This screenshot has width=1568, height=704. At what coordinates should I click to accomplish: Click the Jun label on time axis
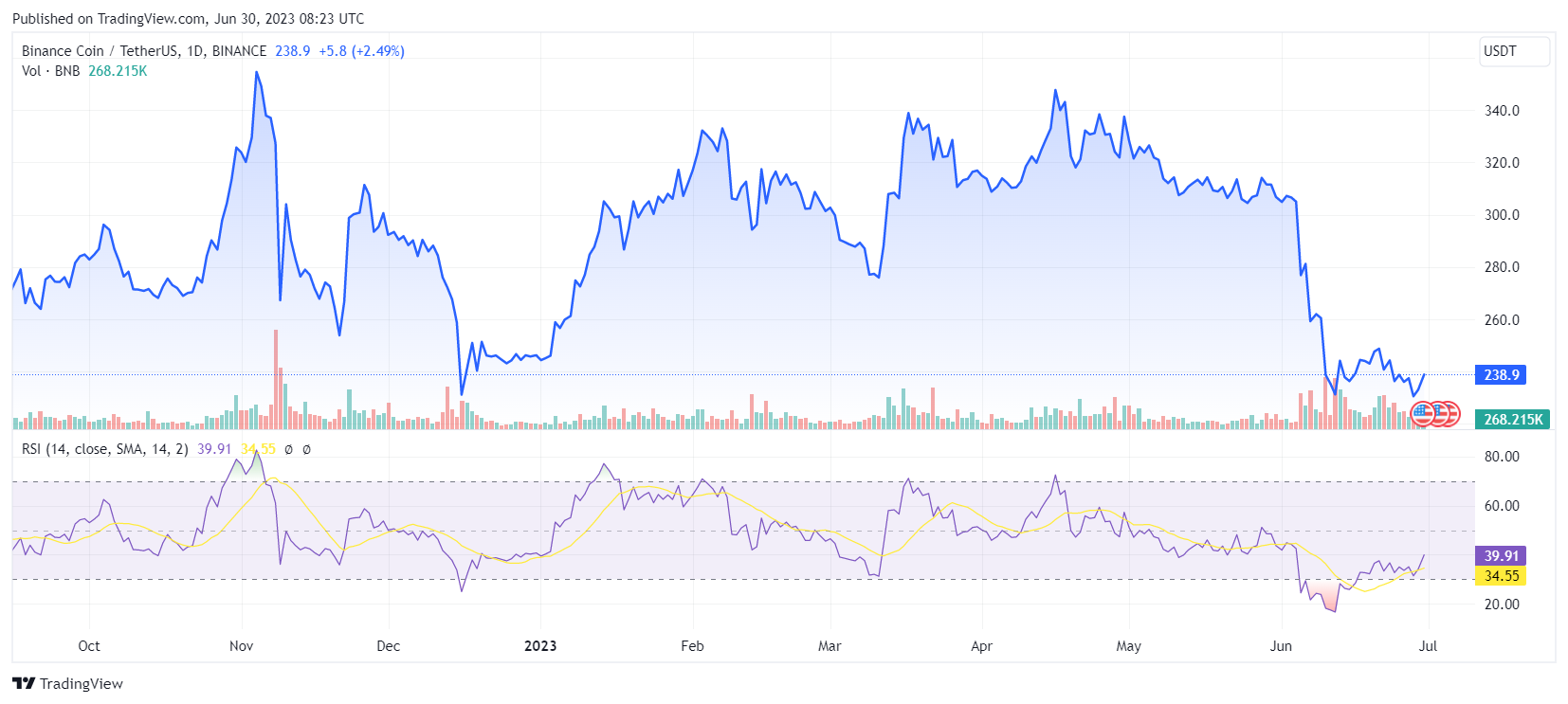(1281, 646)
